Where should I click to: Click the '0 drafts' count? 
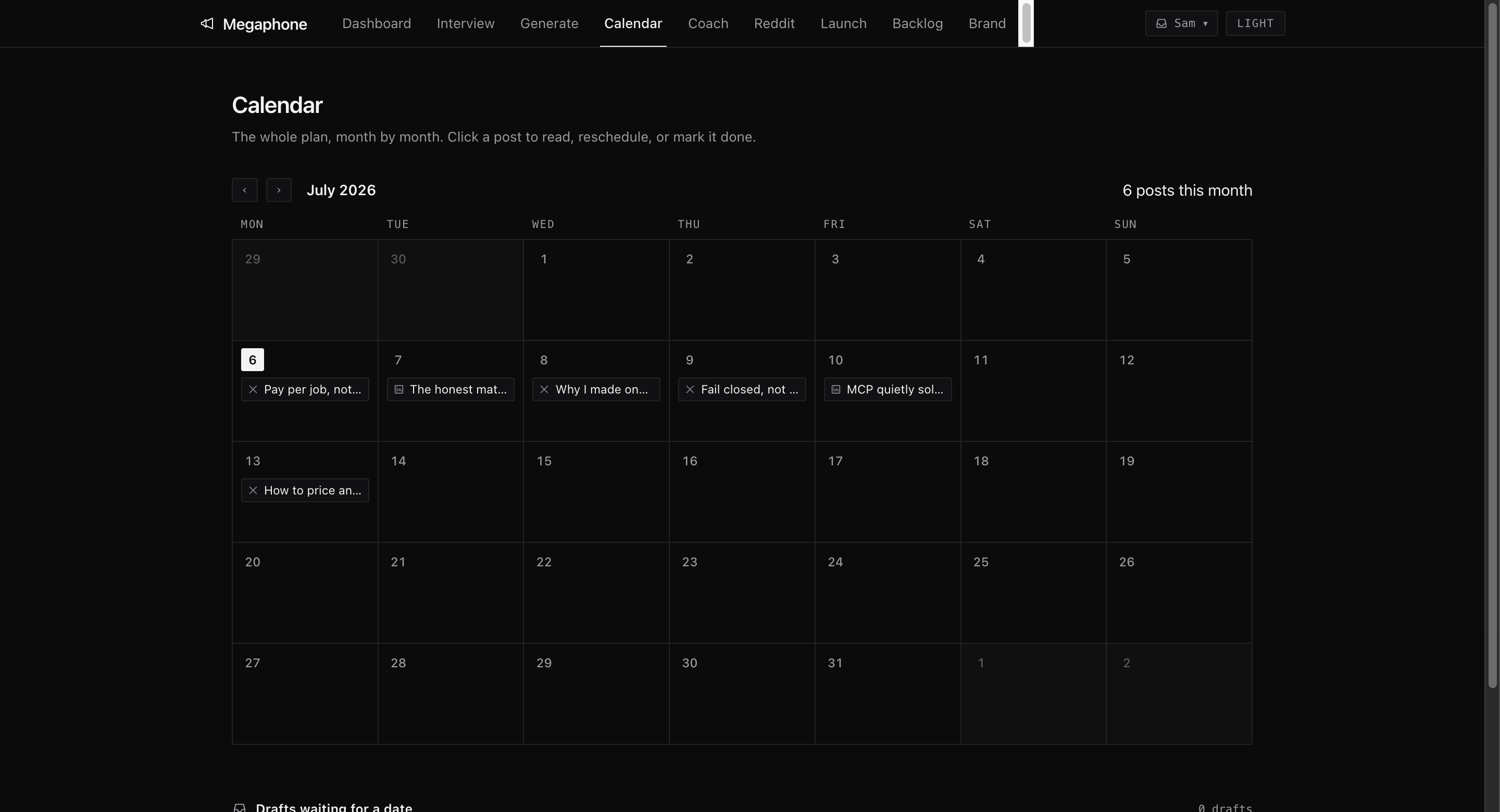click(x=1225, y=808)
